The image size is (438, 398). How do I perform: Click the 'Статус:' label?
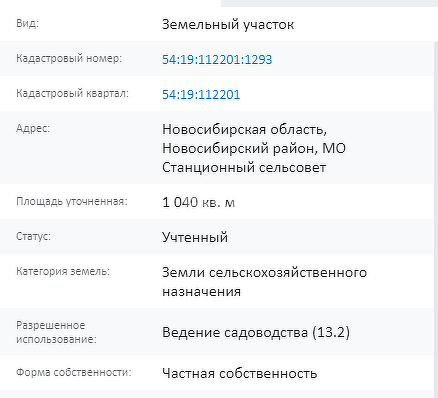tap(33, 236)
